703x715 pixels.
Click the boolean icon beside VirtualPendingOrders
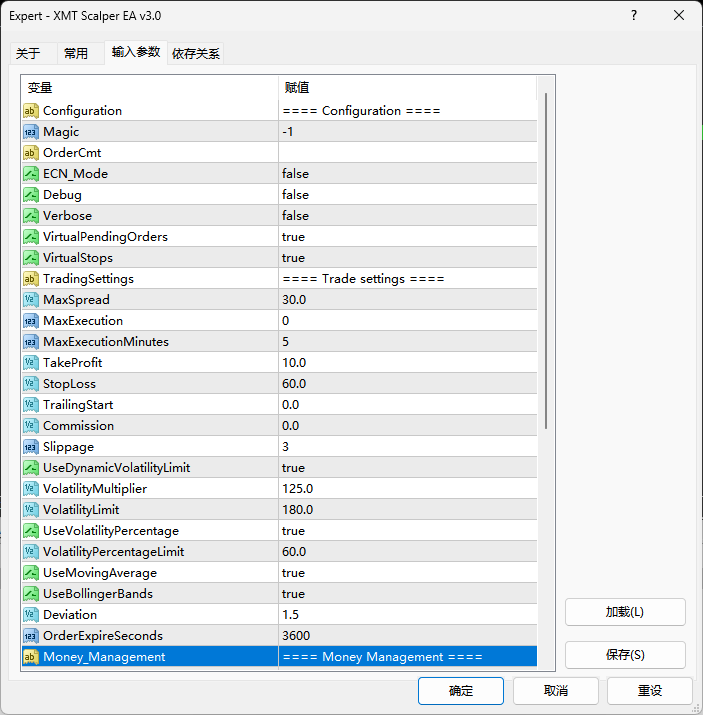click(x=31, y=237)
